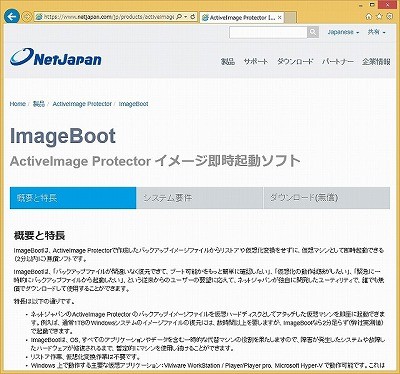This screenshot has height=374, width=400.
Task: Open the サポート navigation menu
Action: [x=256, y=62]
